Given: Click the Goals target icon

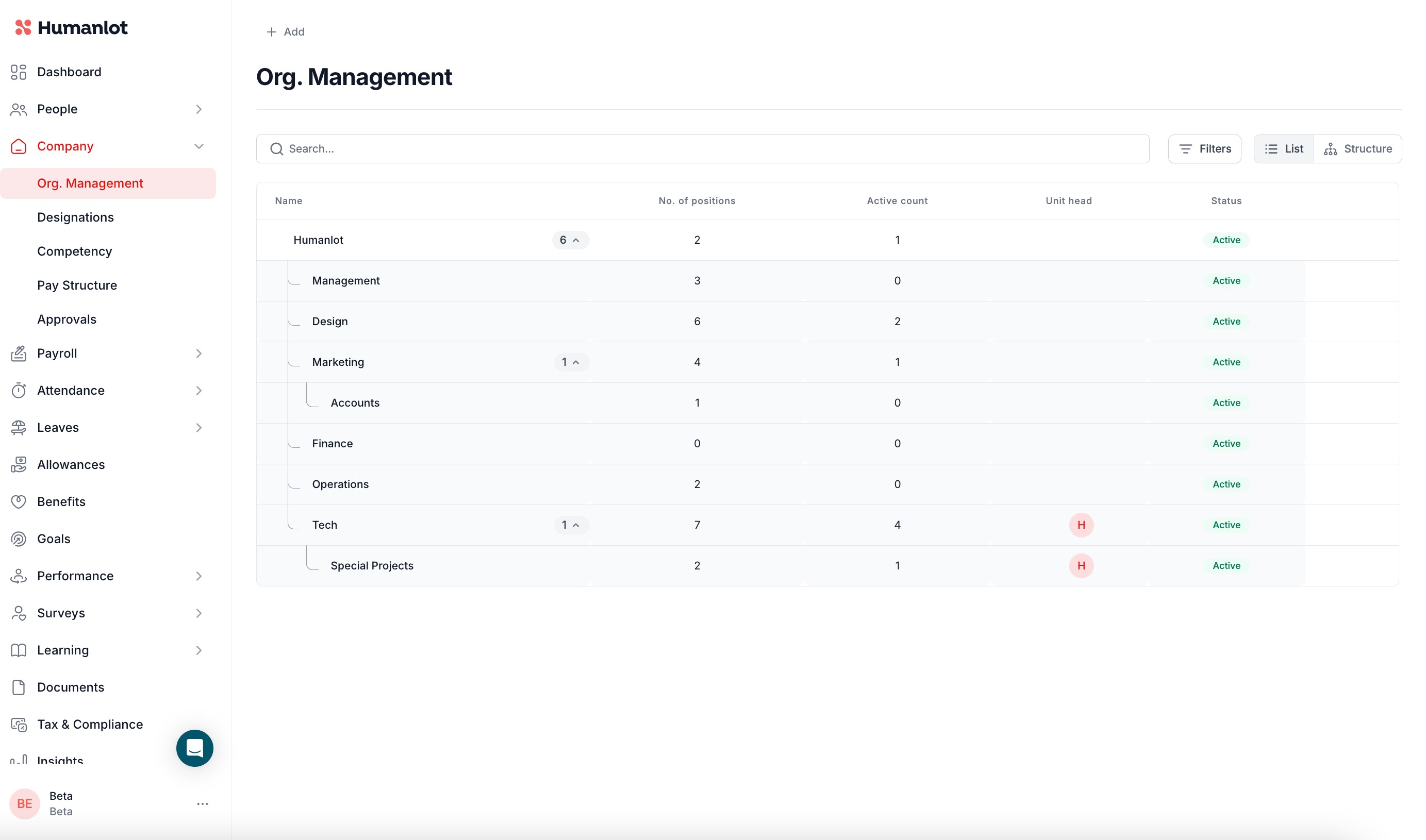Looking at the screenshot, I should (18, 539).
